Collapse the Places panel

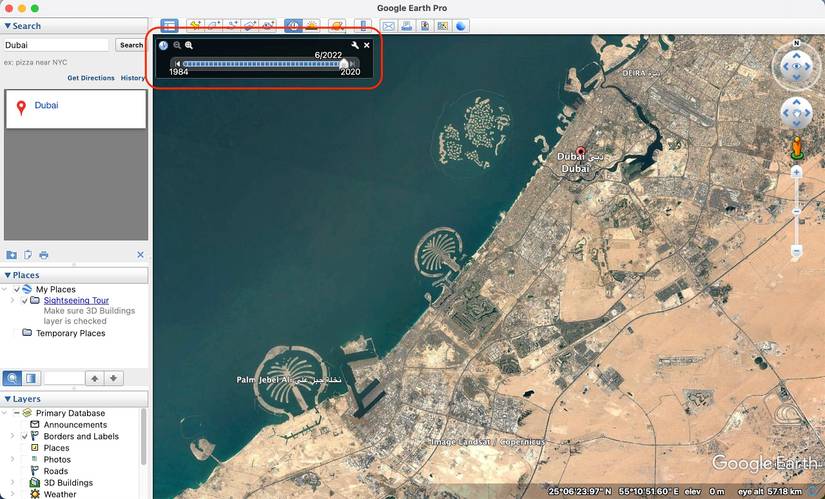coord(9,275)
